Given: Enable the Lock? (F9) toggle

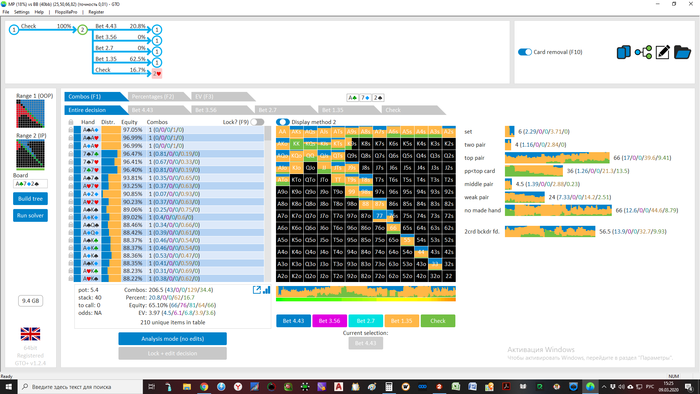Looking at the screenshot, I should click(x=257, y=122).
